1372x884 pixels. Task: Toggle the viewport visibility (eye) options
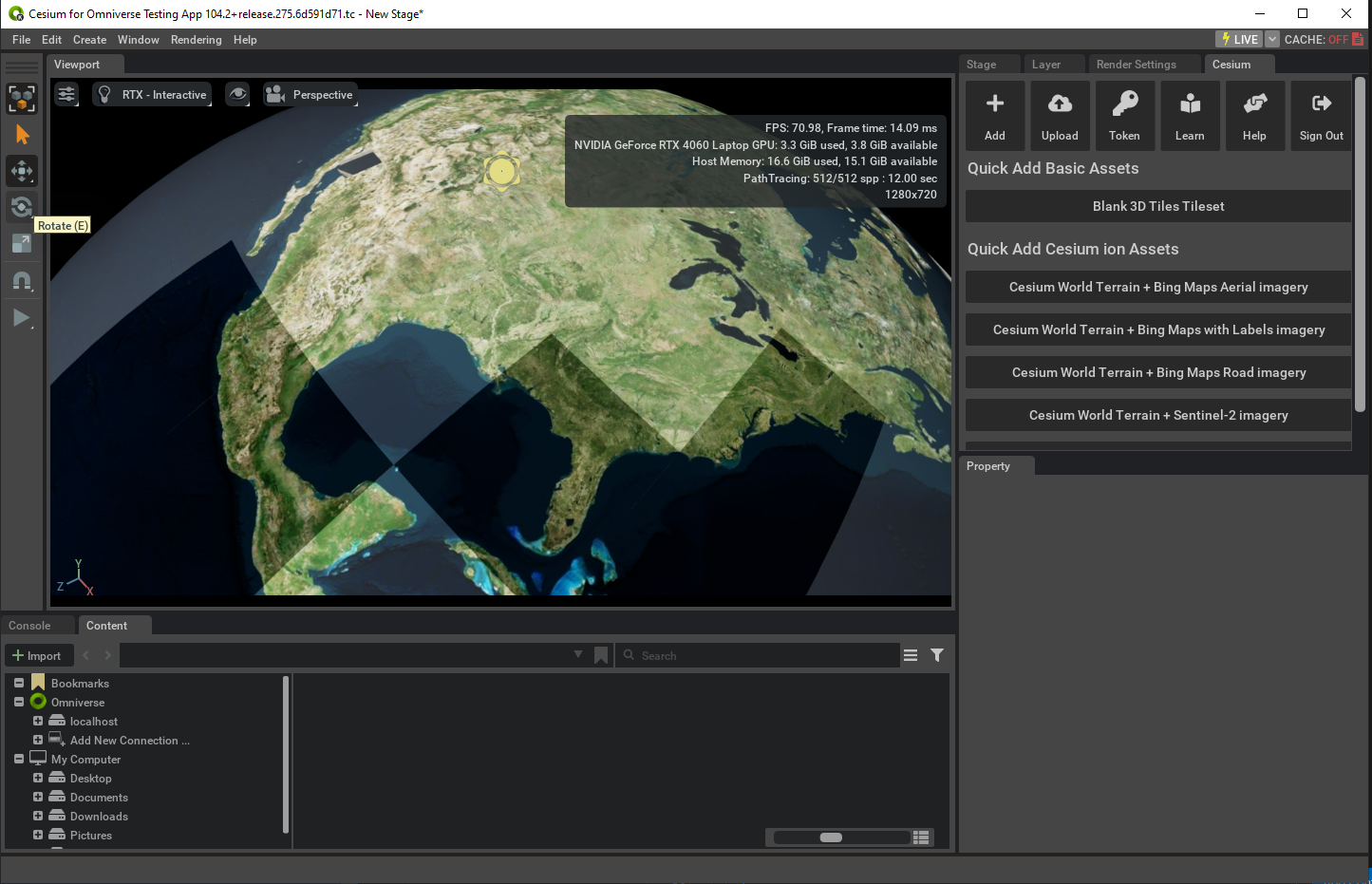pyautogui.click(x=237, y=94)
